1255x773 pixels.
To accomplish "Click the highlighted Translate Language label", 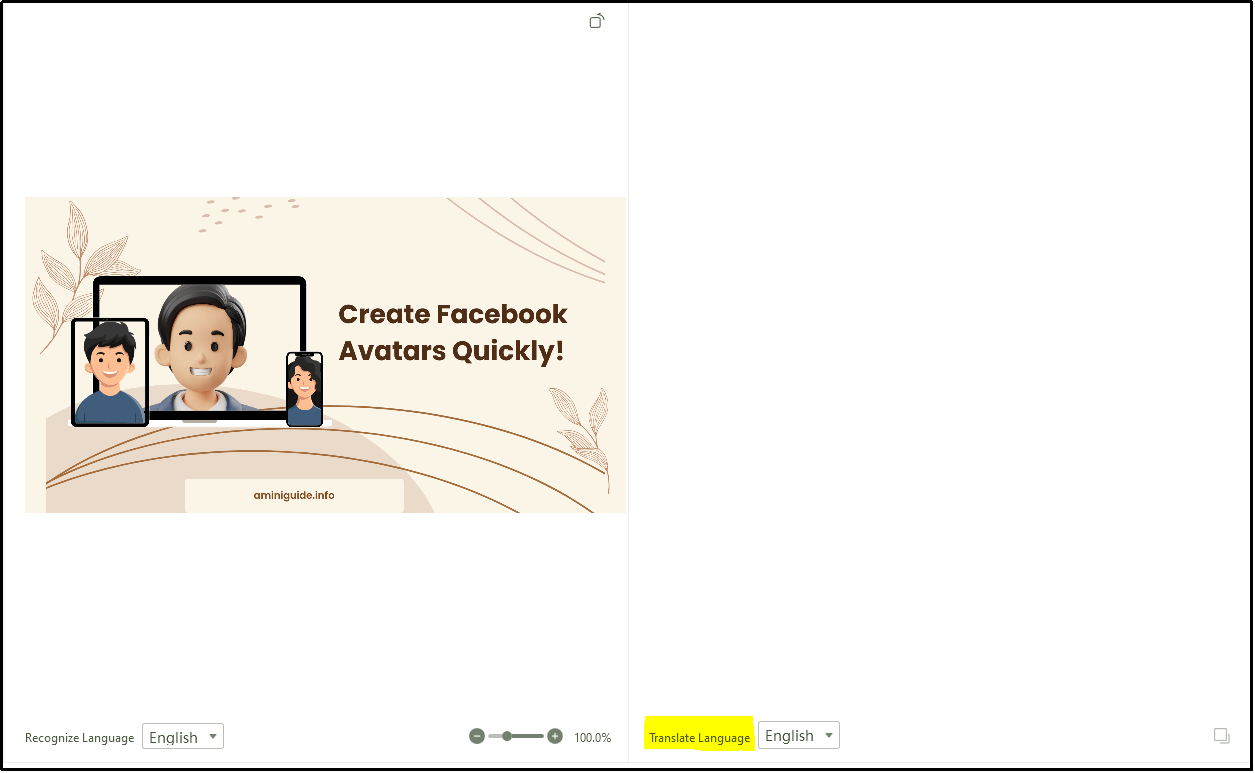I will 698,735.
